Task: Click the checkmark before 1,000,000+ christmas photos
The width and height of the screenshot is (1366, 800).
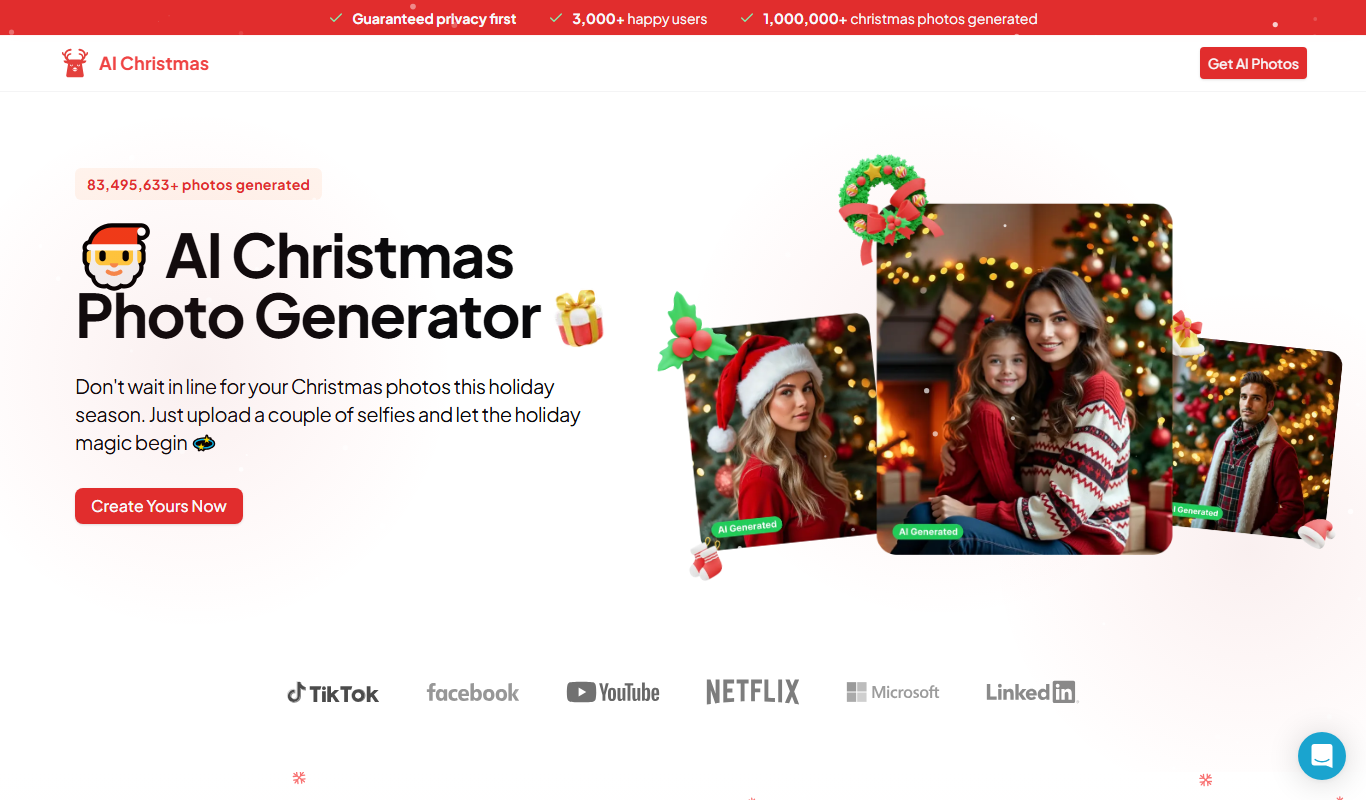Action: [746, 18]
